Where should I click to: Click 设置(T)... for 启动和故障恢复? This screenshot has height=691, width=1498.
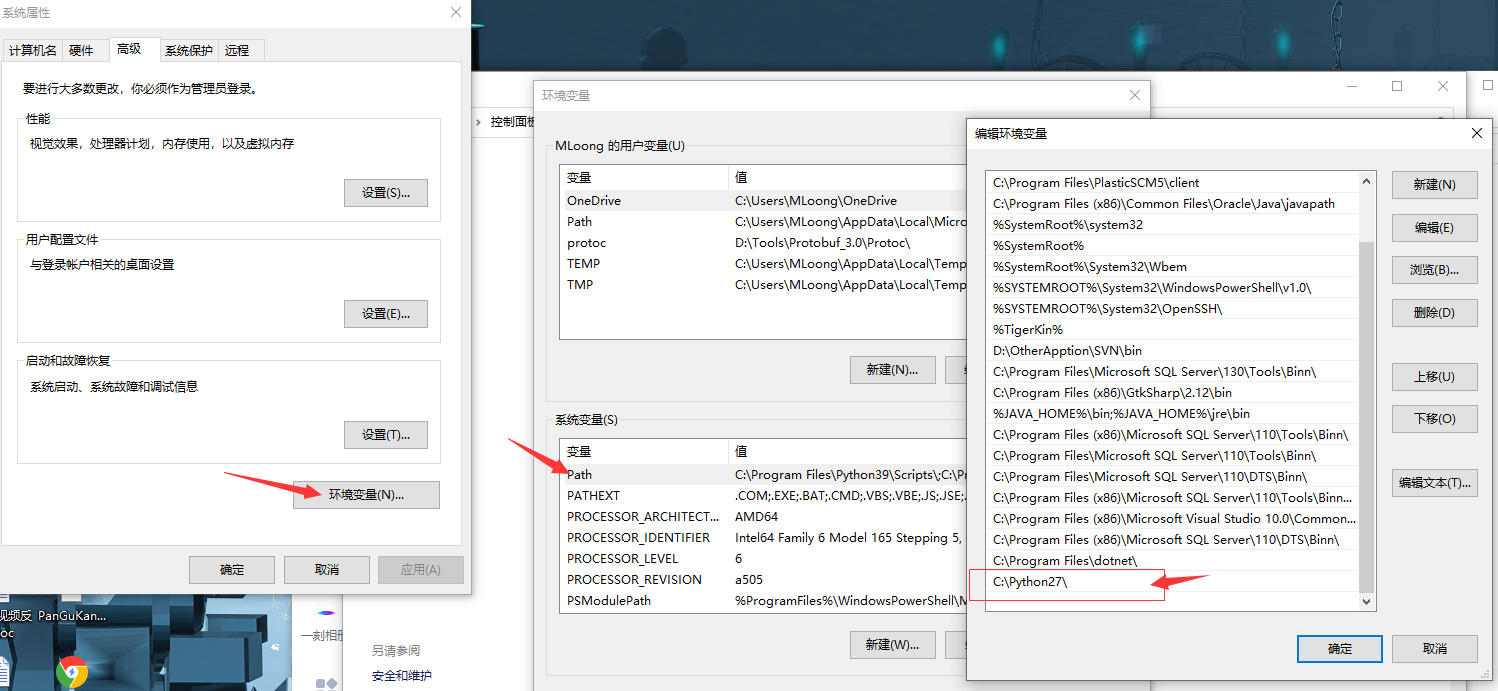pos(386,434)
